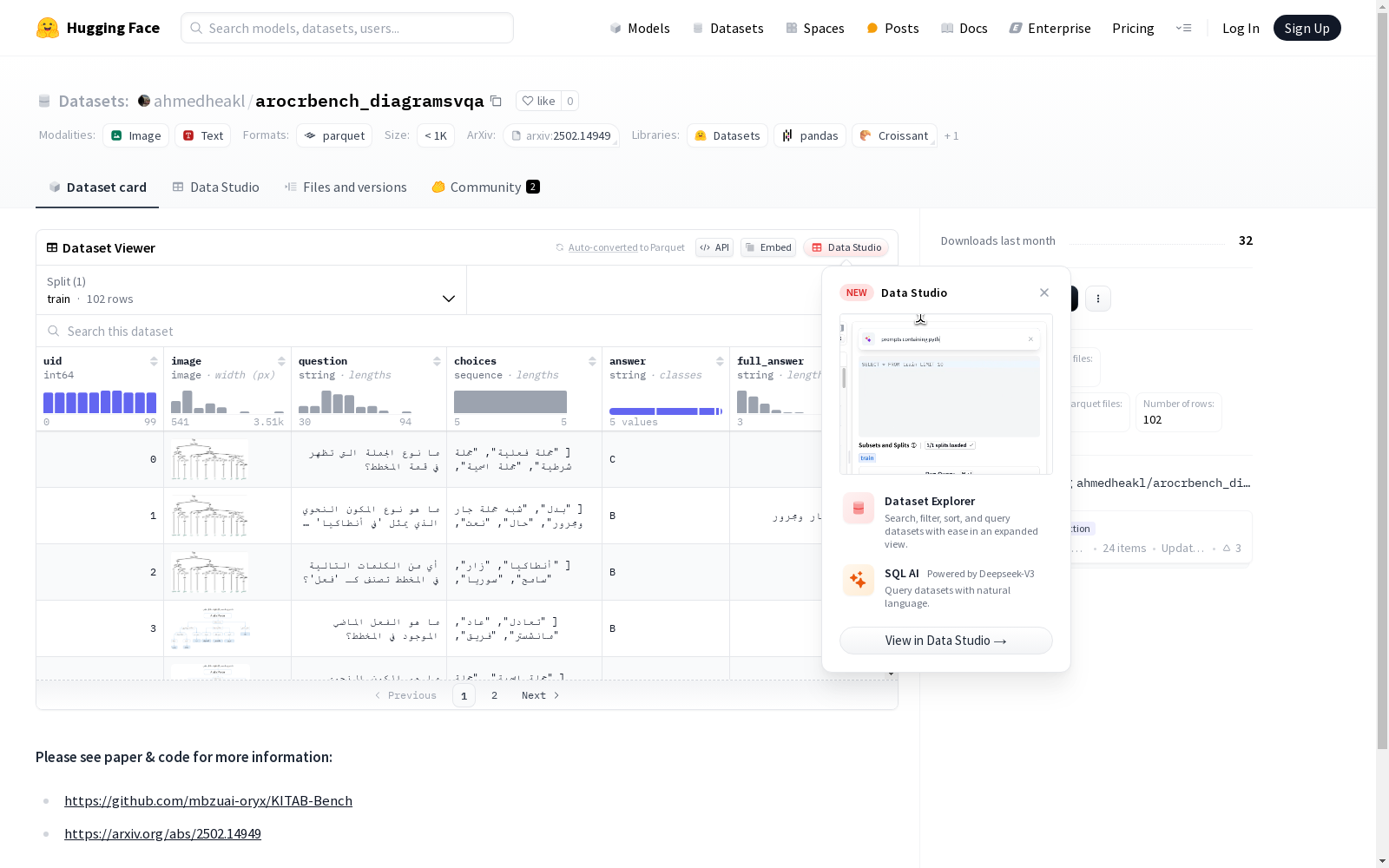The width and height of the screenshot is (1389, 868).
Task: Click the Hugging Face logo icon
Action: tap(48, 28)
